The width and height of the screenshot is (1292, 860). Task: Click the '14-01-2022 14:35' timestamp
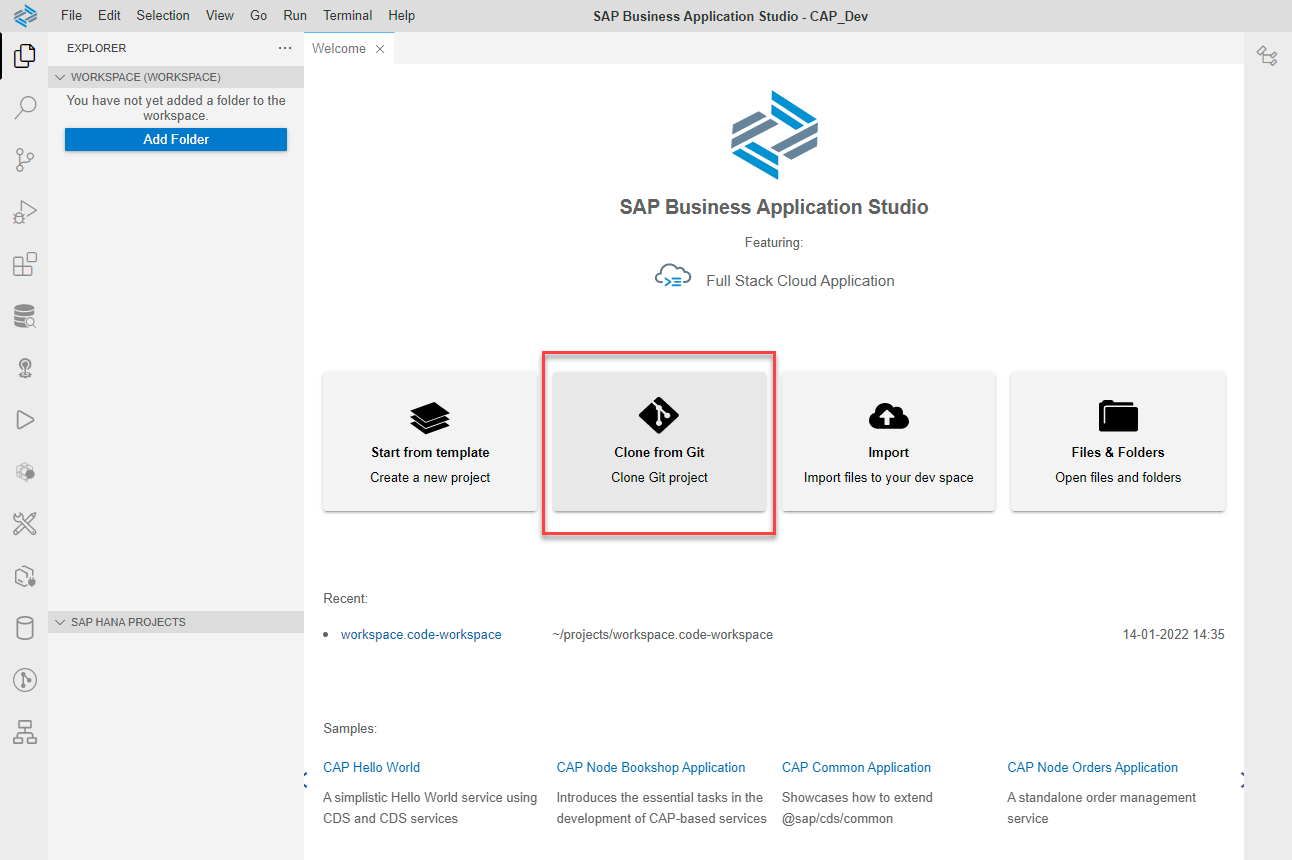point(1174,635)
